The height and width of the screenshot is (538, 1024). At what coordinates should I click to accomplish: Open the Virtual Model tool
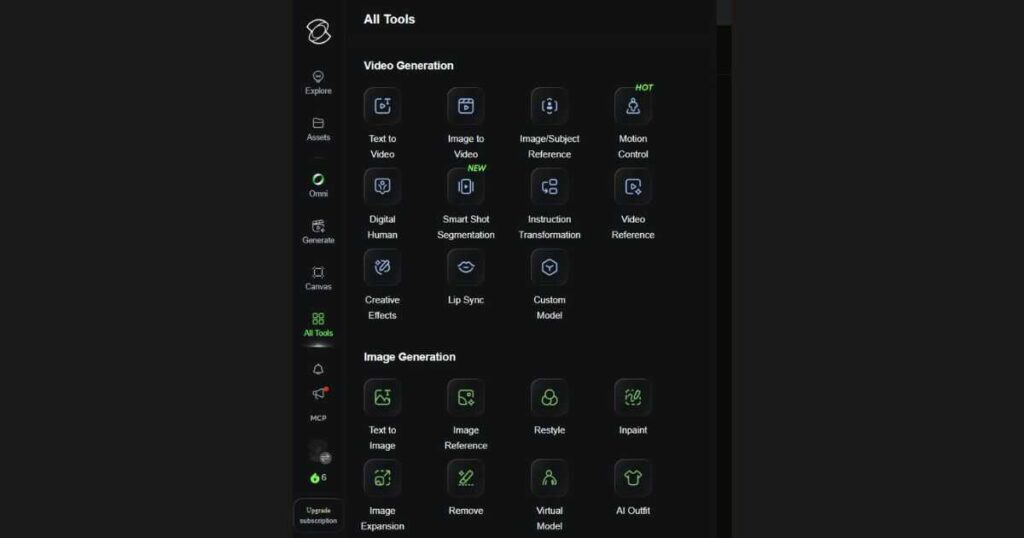(549, 496)
